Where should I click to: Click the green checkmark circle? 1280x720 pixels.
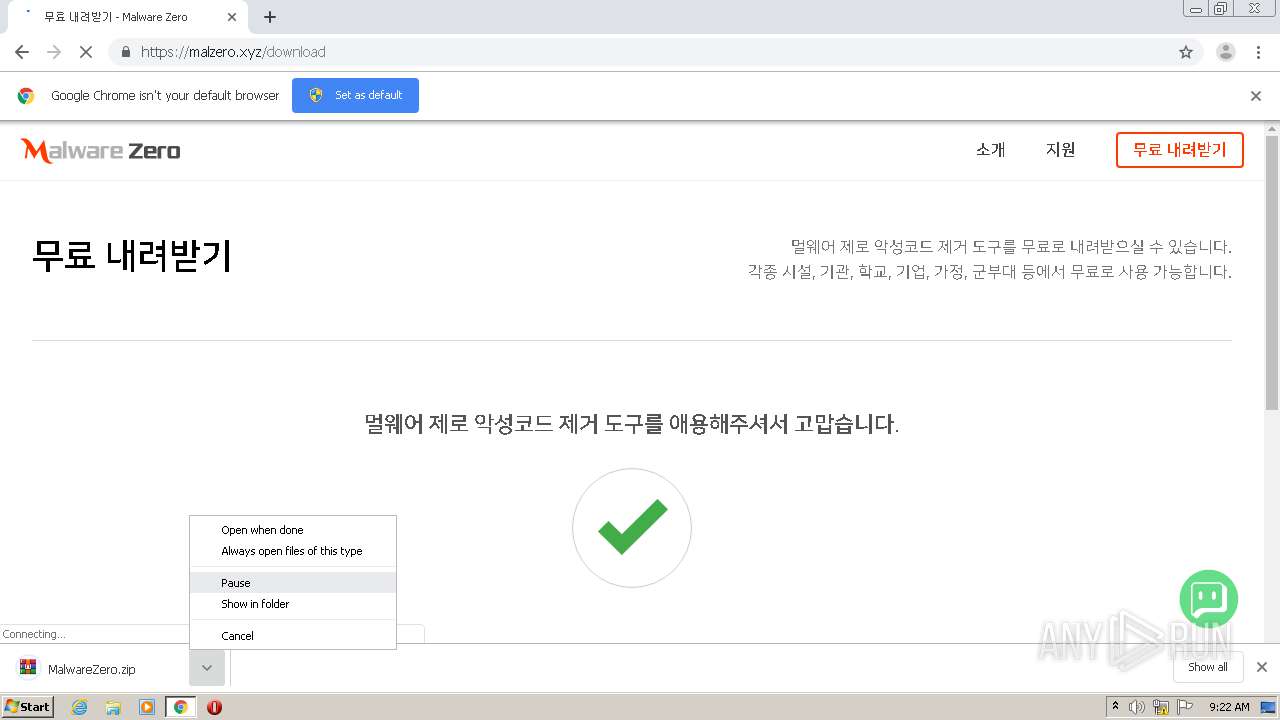point(632,528)
